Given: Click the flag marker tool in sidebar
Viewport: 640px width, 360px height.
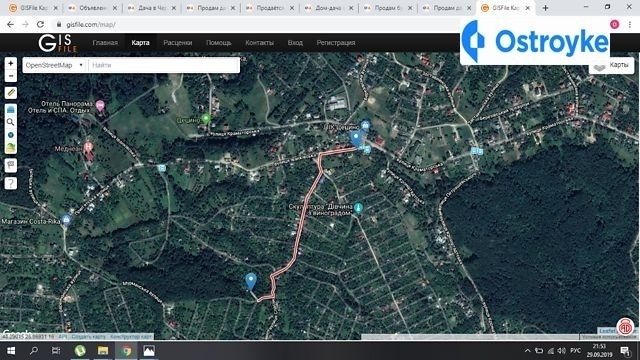Looking at the screenshot, I should pyautogui.click(x=11, y=165).
